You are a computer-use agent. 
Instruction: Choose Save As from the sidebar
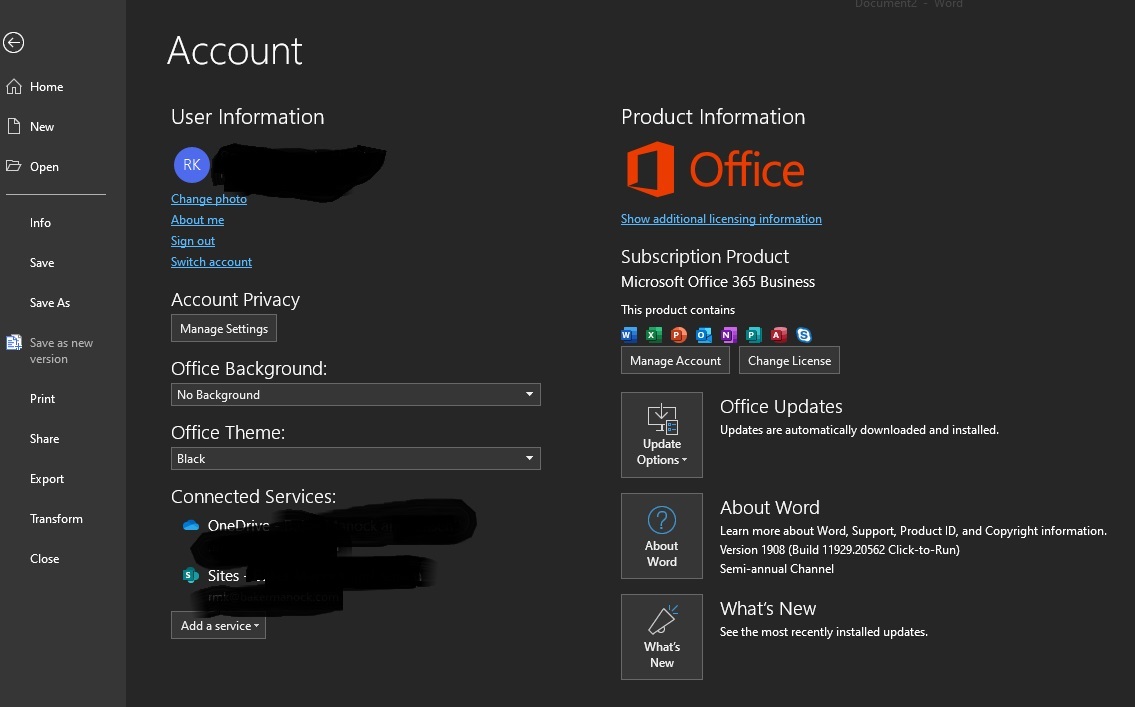[x=50, y=302]
